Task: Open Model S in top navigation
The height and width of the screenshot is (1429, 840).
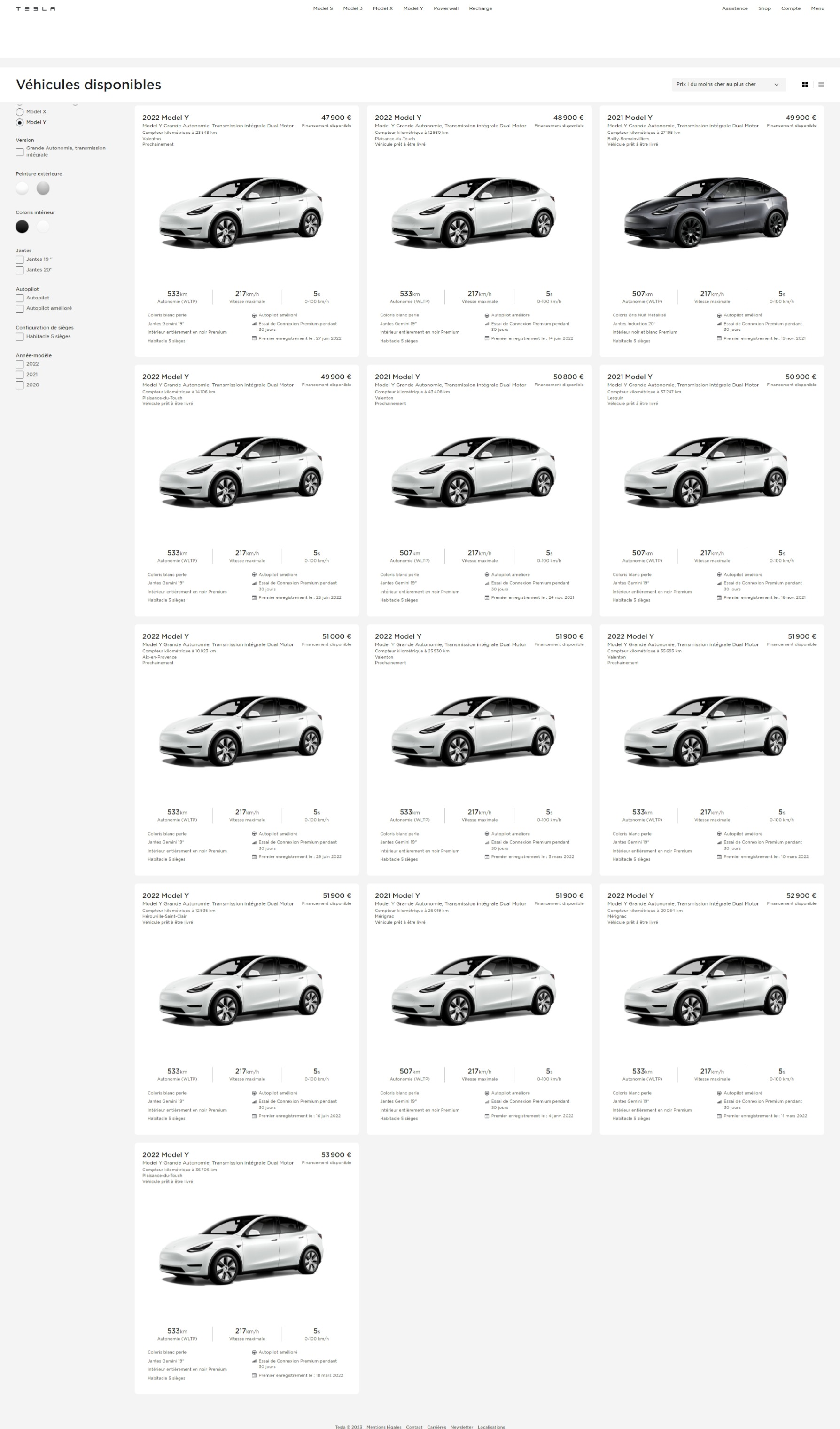Action: pyautogui.click(x=322, y=8)
